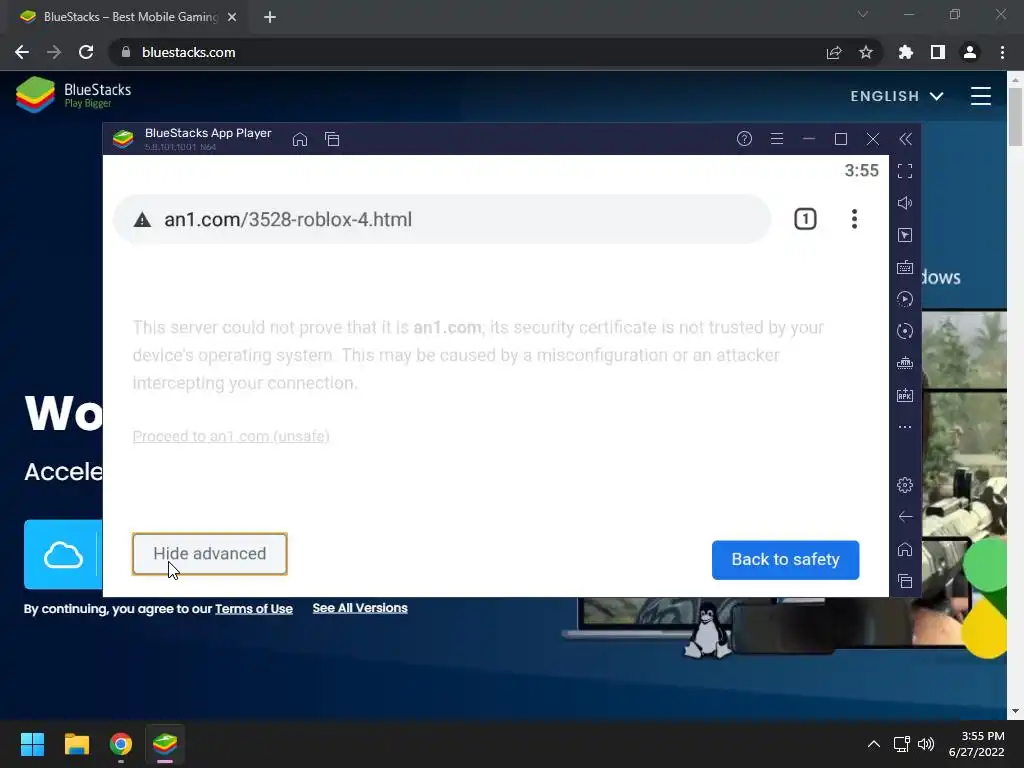Image resolution: width=1024 pixels, height=768 pixels.
Task: Open BlueStacks help question mark icon
Action: pos(744,138)
